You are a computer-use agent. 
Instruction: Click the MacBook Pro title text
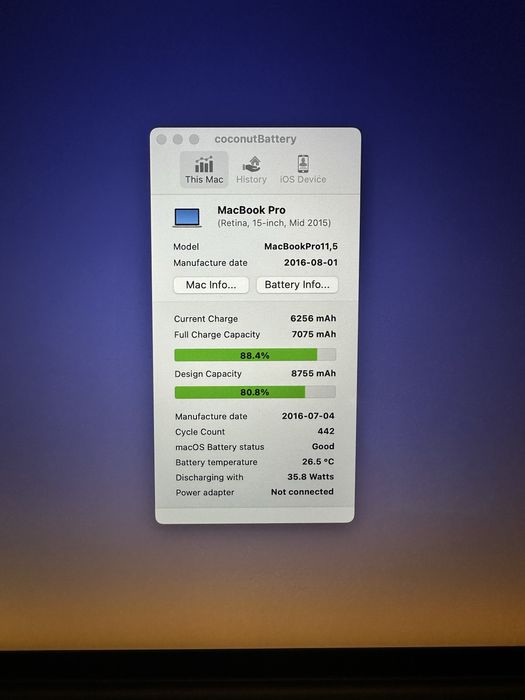pos(251,210)
